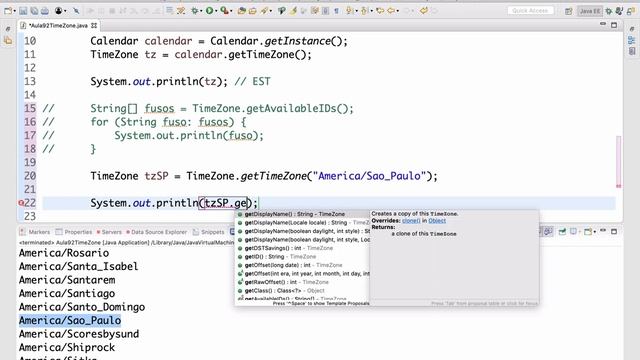The height and width of the screenshot is (360, 640).
Task: Open the Debug dropdown arrow
Action: [x=202, y=11]
